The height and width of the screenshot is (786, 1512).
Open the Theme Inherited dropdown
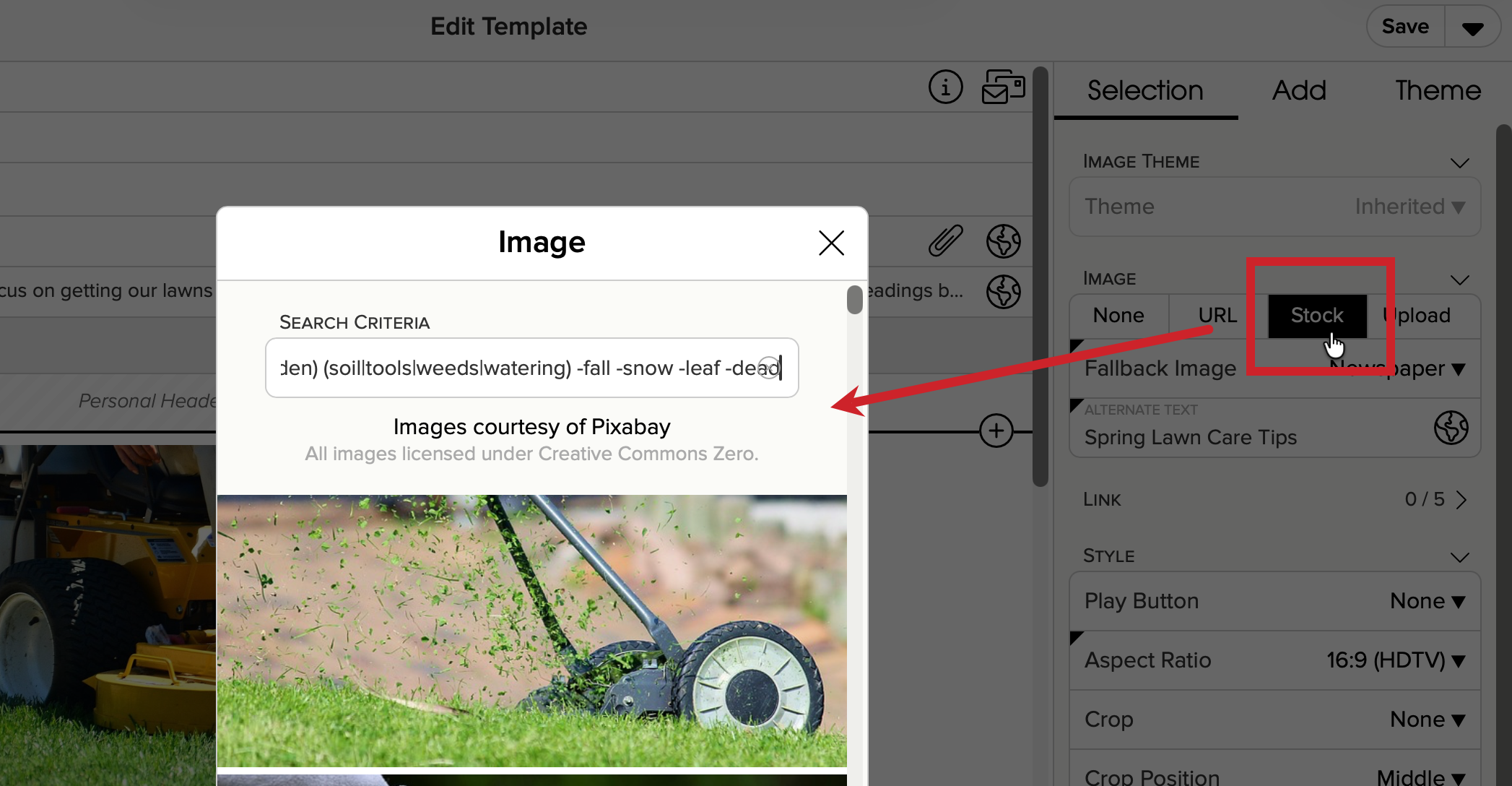[1409, 207]
